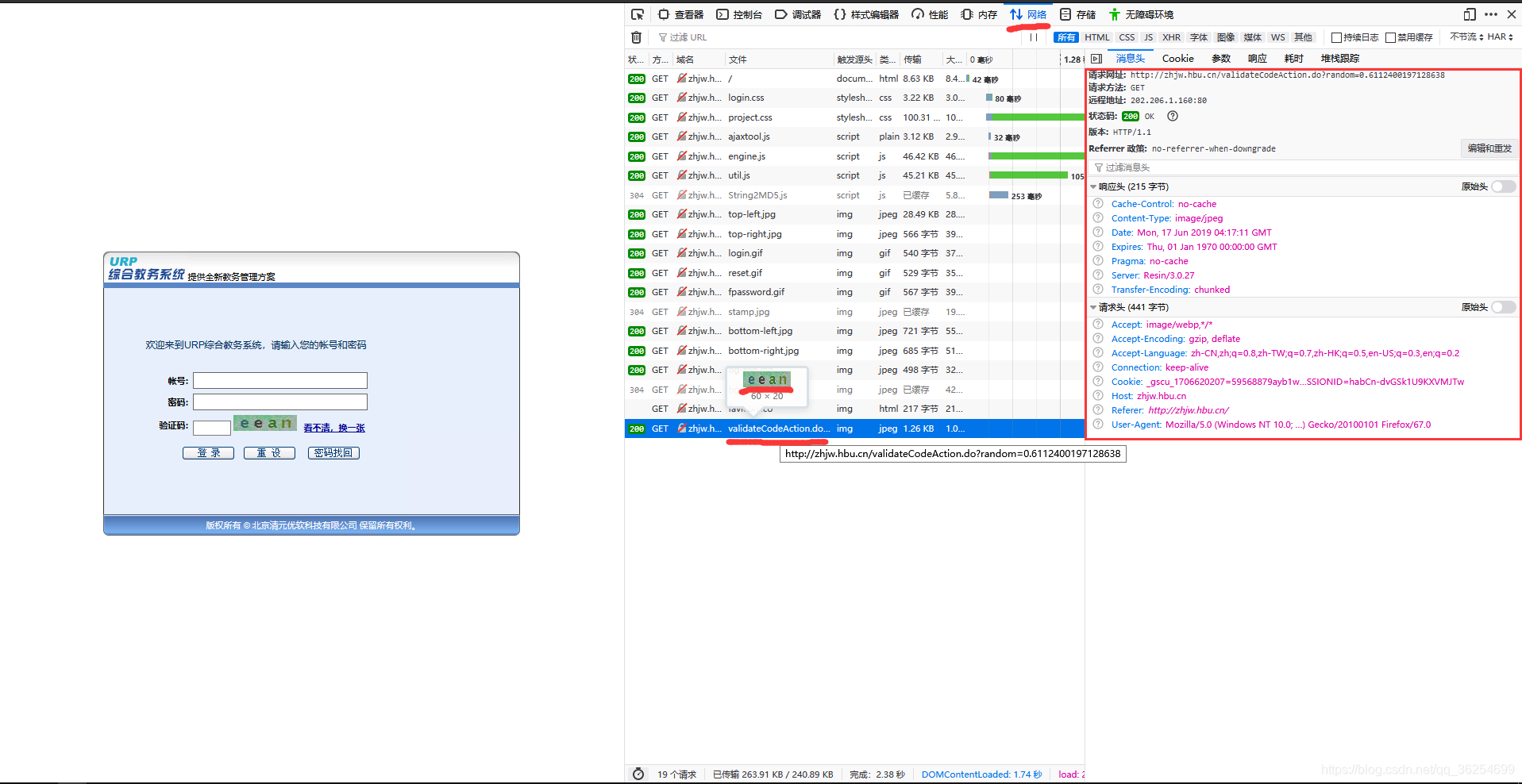Click the 看不清，换一张 captcha refresh link
Viewport: 1522px width, 784px height.
(x=334, y=428)
